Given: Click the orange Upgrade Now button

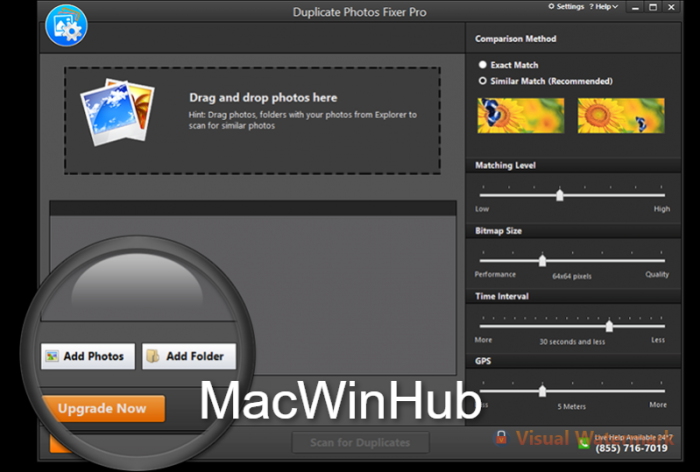Looking at the screenshot, I should click(x=104, y=408).
